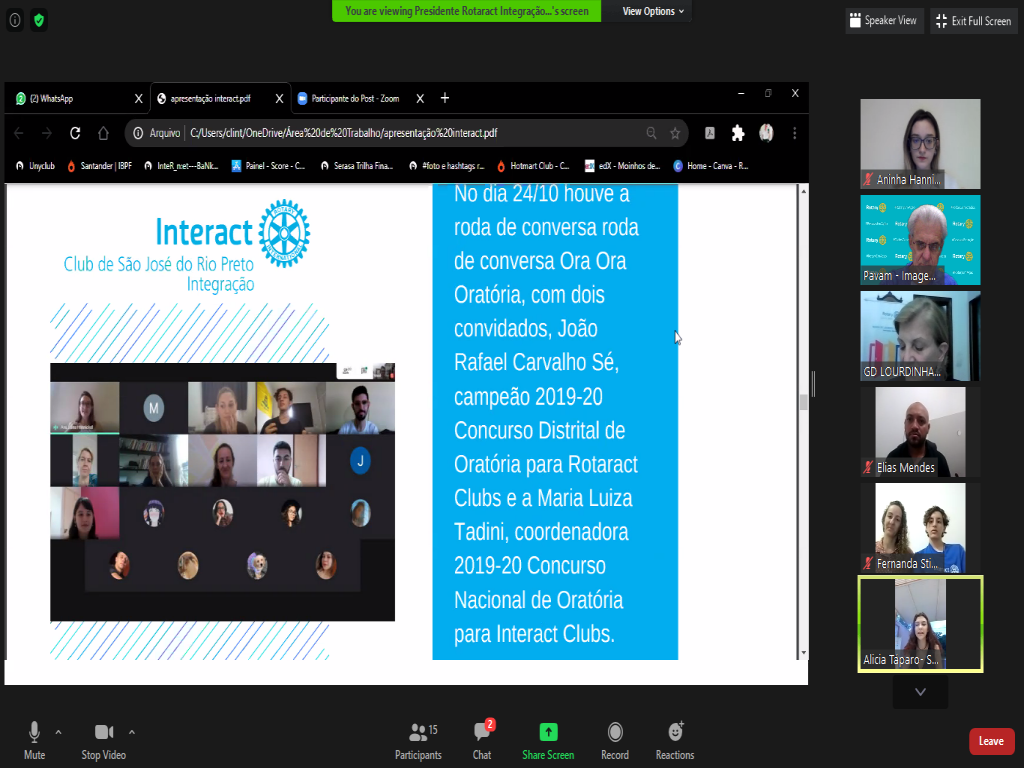Exit Full Screen mode
Screen dimensions: 1024x768
(973, 21)
